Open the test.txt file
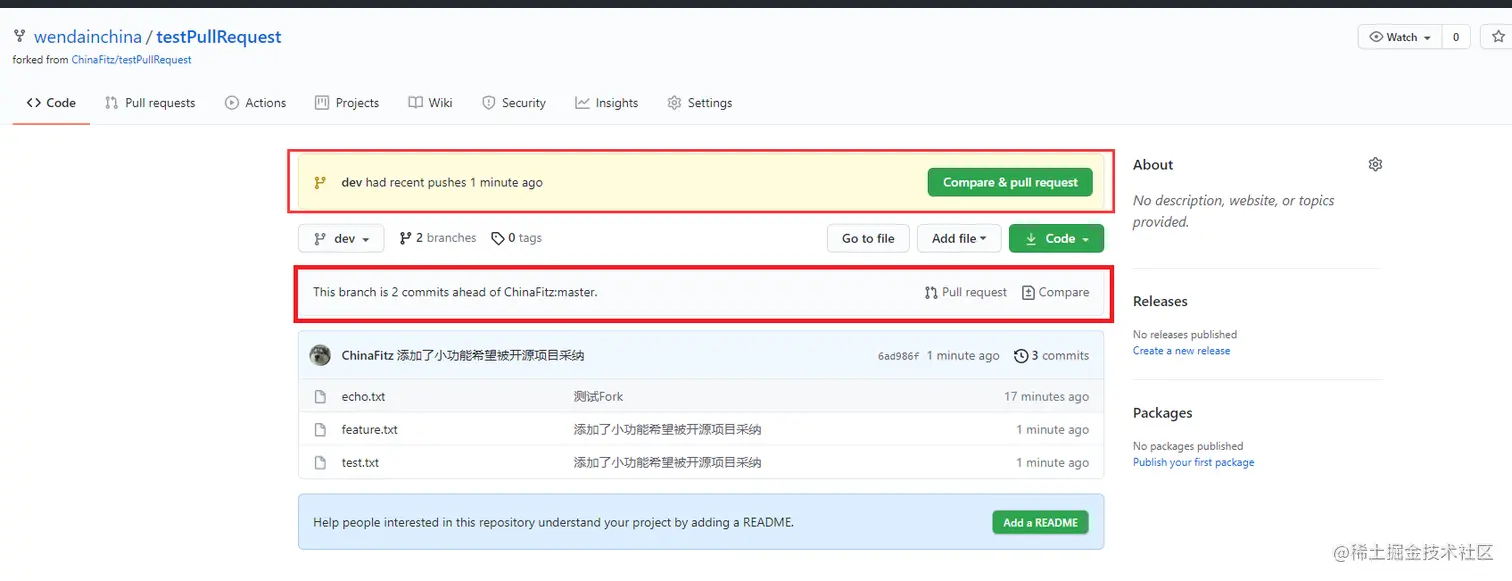 click(x=360, y=463)
